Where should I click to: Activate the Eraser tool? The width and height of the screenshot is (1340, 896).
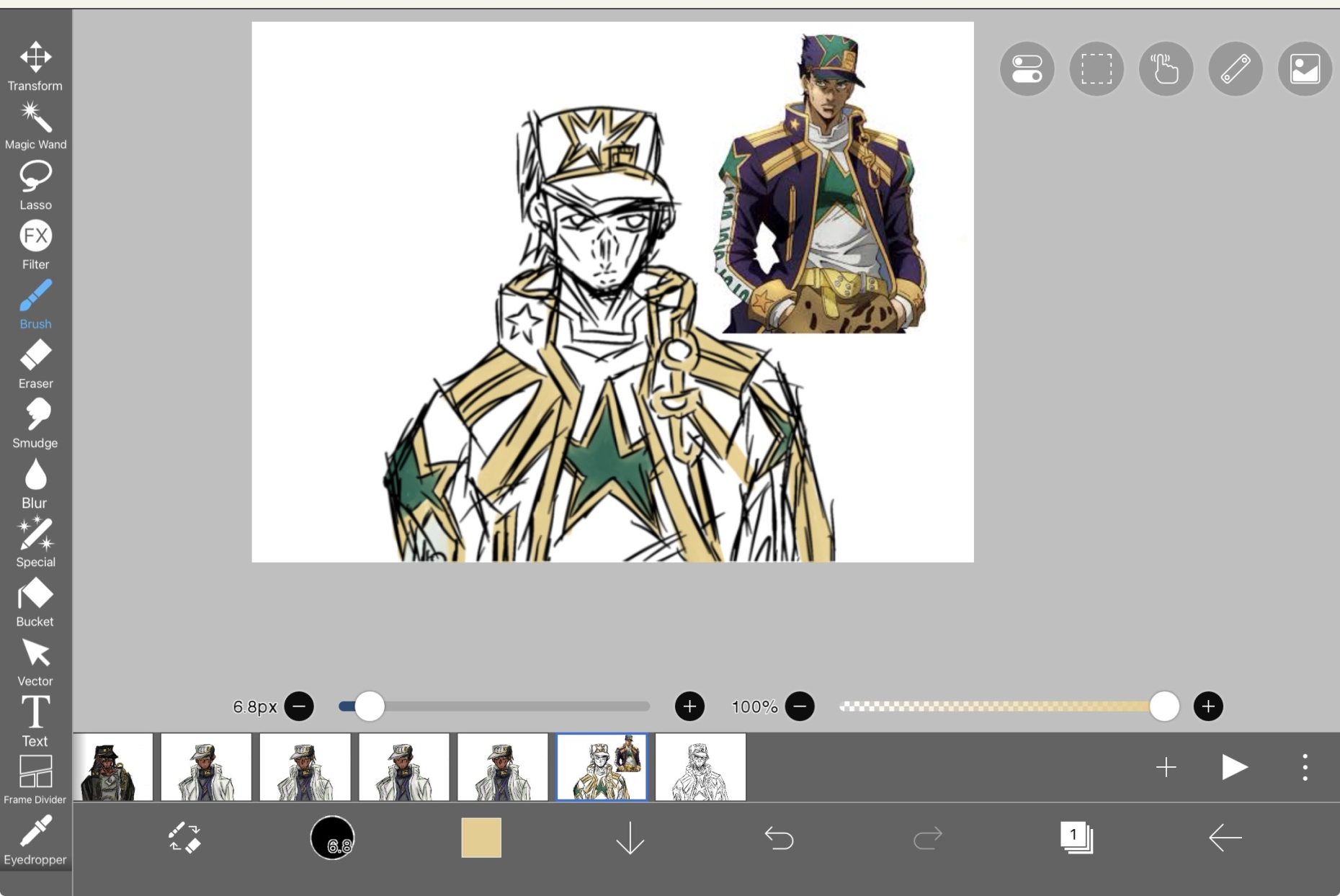35,364
